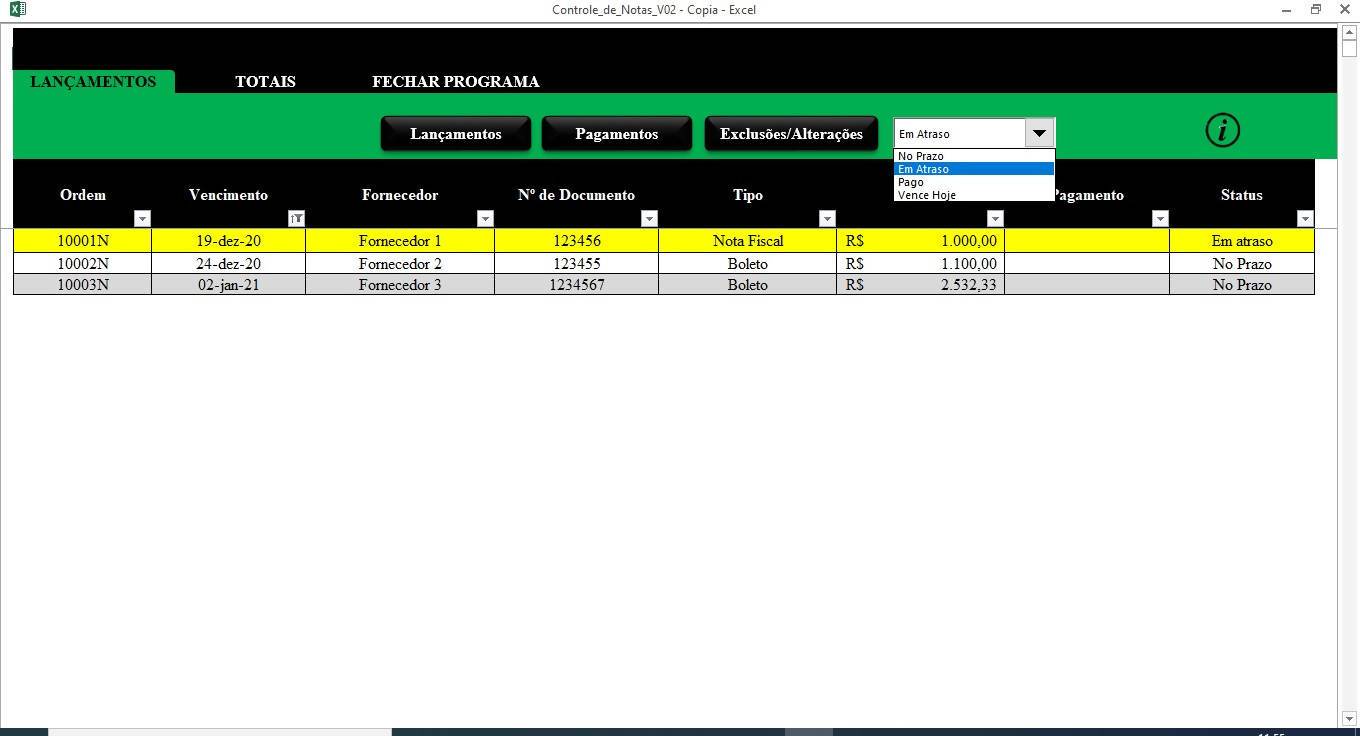Open the Nº de Documento filter arrow
Screen dimensions: 1360x736
pos(650,218)
